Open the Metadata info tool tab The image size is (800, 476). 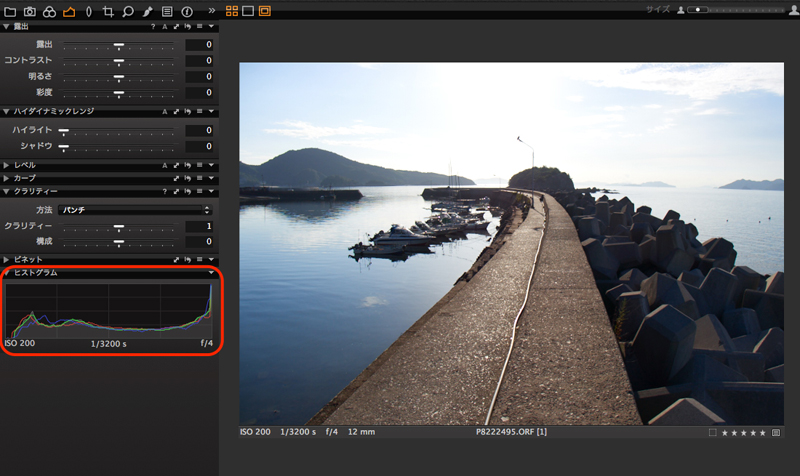(186, 11)
